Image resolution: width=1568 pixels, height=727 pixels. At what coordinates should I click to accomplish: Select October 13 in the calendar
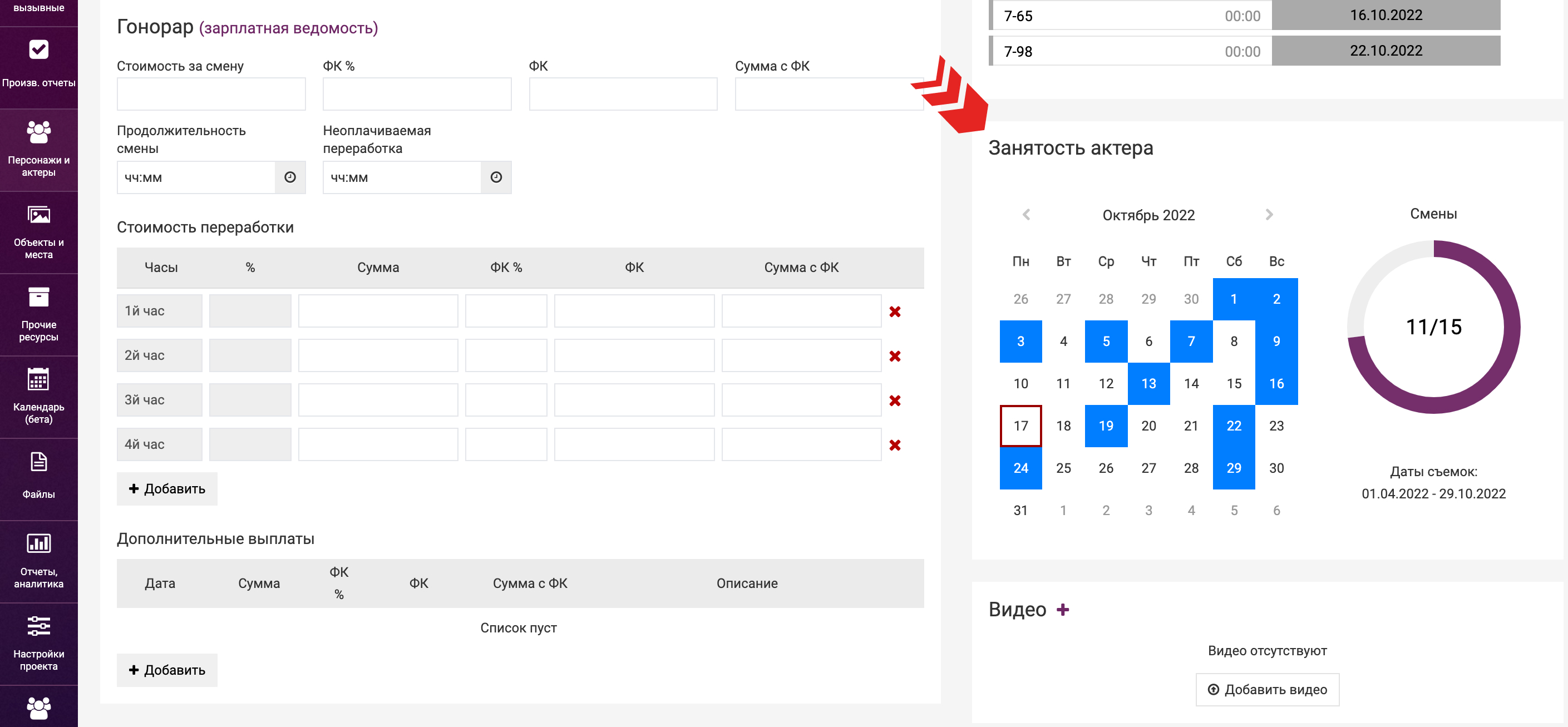click(1148, 383)
